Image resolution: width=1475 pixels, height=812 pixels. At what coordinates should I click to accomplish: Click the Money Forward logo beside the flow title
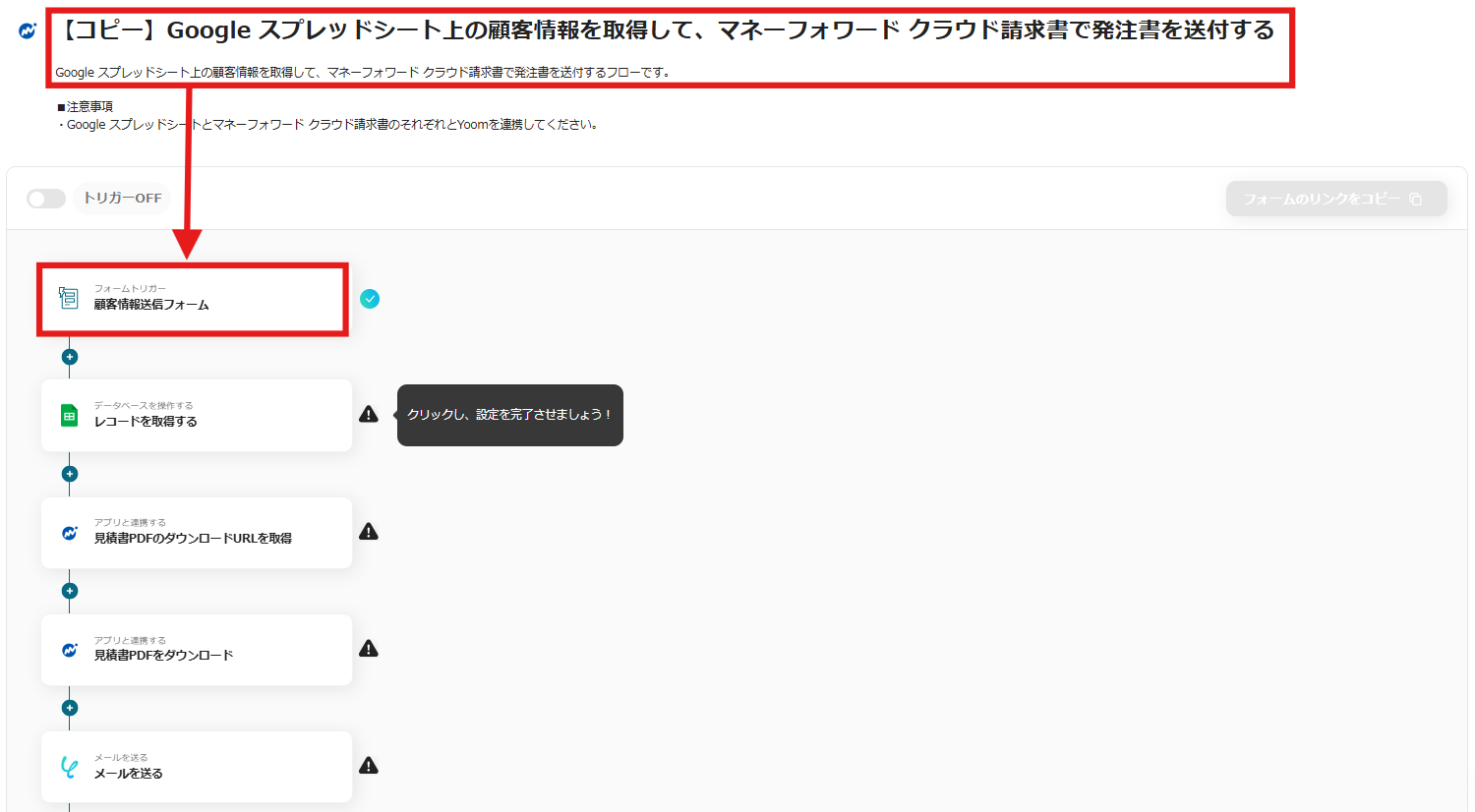click(28, 31)
